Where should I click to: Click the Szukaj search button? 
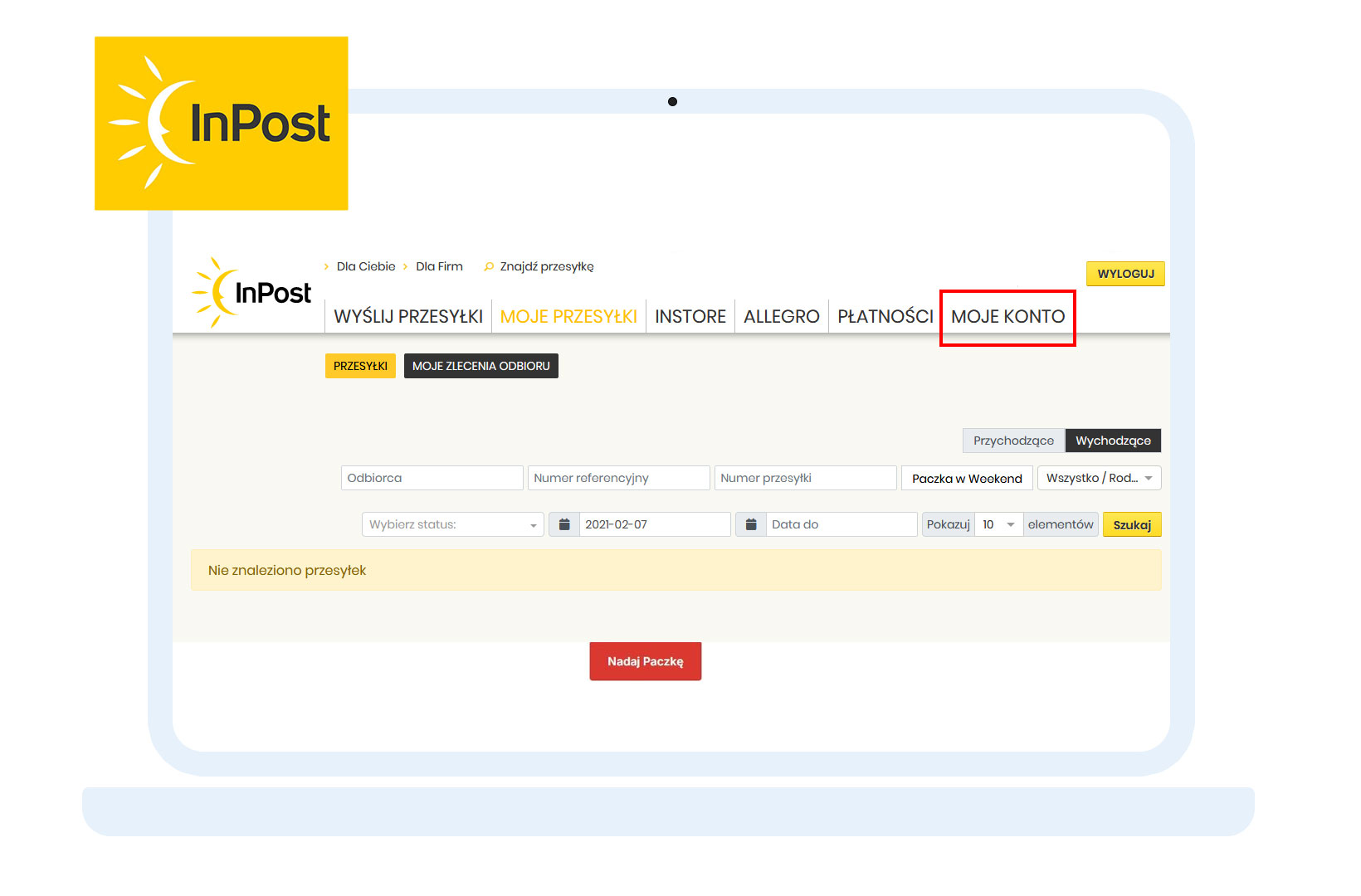point(1132,524)
